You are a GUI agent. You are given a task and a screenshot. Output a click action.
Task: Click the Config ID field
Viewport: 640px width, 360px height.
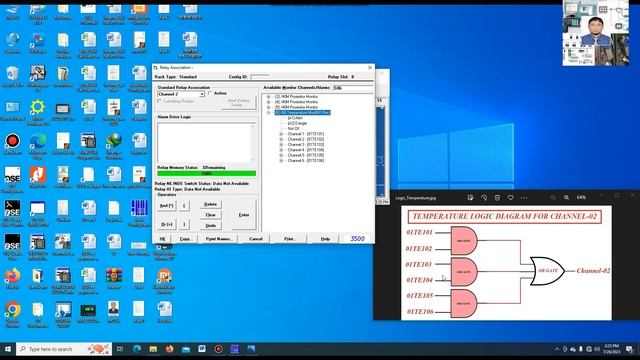[260, 77]
